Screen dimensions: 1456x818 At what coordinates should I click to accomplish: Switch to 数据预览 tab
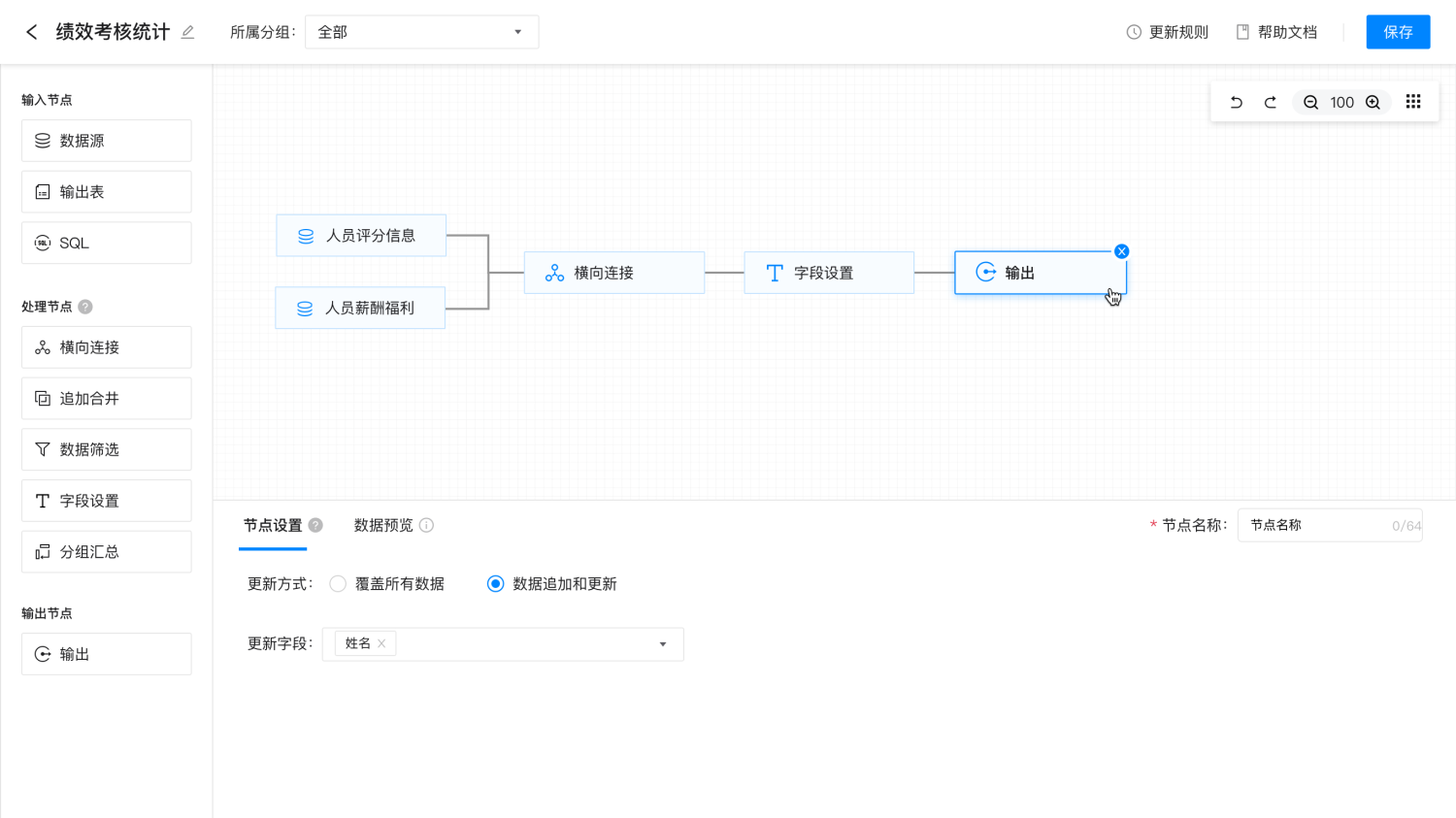pyautogui.click(x=383, y=525)
